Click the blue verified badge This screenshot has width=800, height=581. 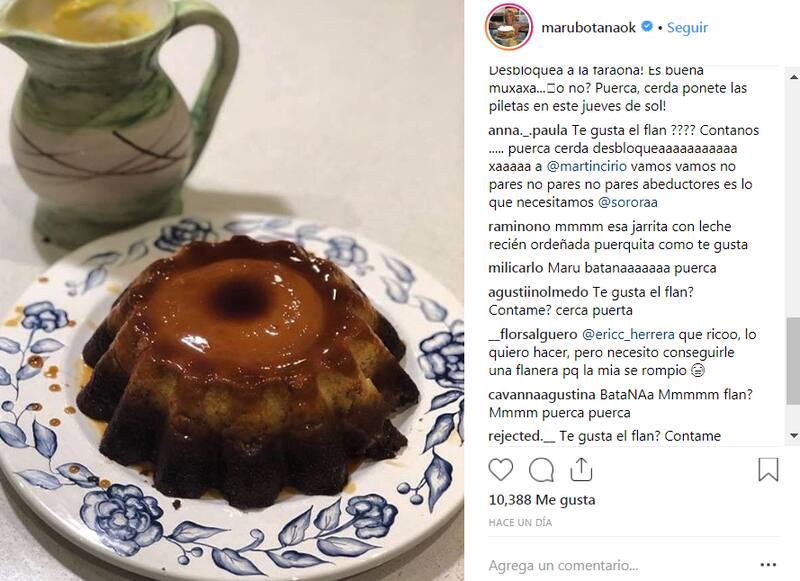pyautogui.click(x=646, y=27)
